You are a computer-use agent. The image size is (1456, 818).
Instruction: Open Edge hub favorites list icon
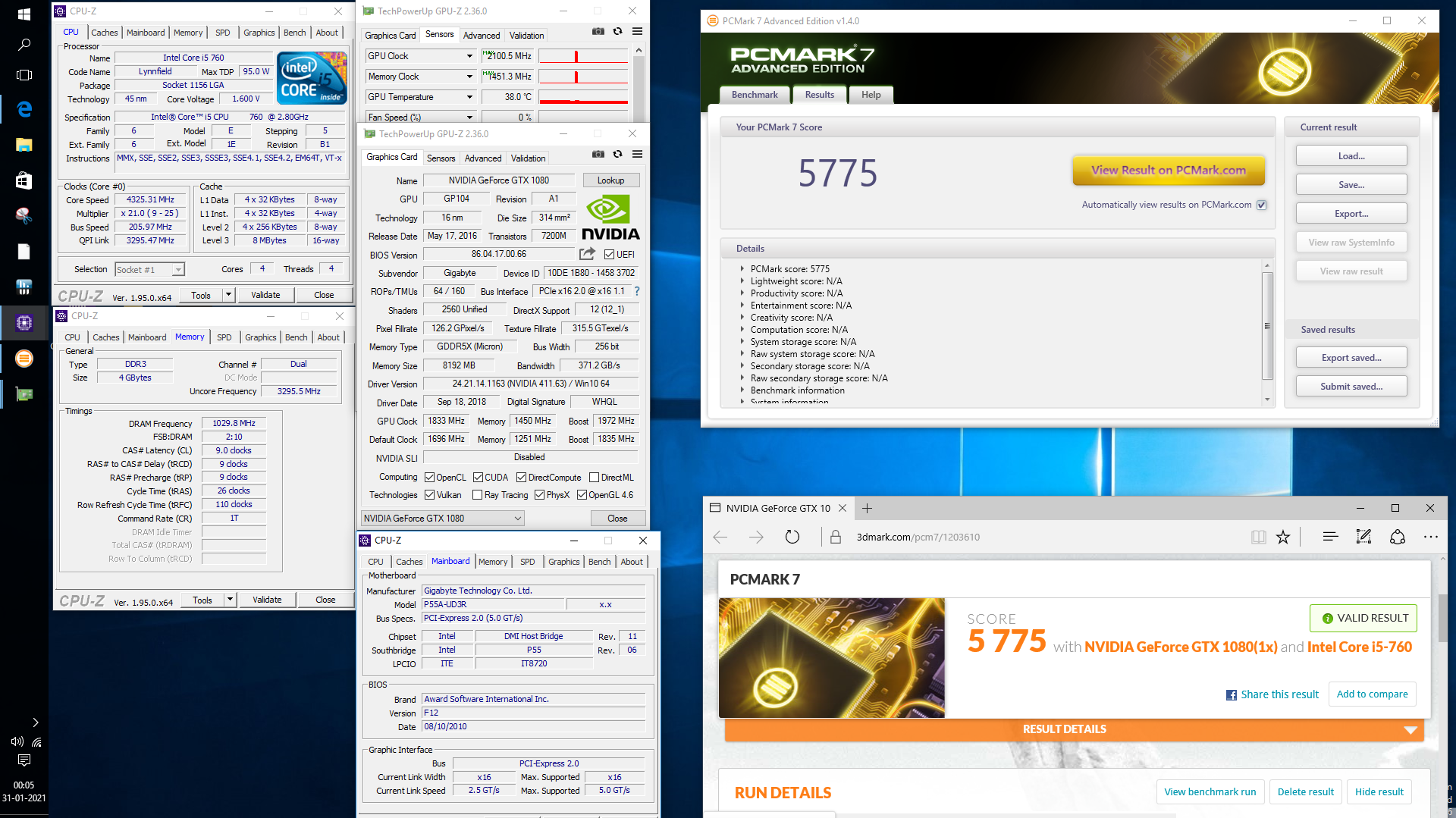pos(1330,537)
